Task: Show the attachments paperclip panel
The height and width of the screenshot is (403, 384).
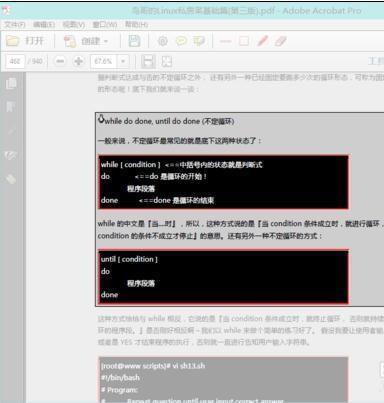Action: (11, 131)
